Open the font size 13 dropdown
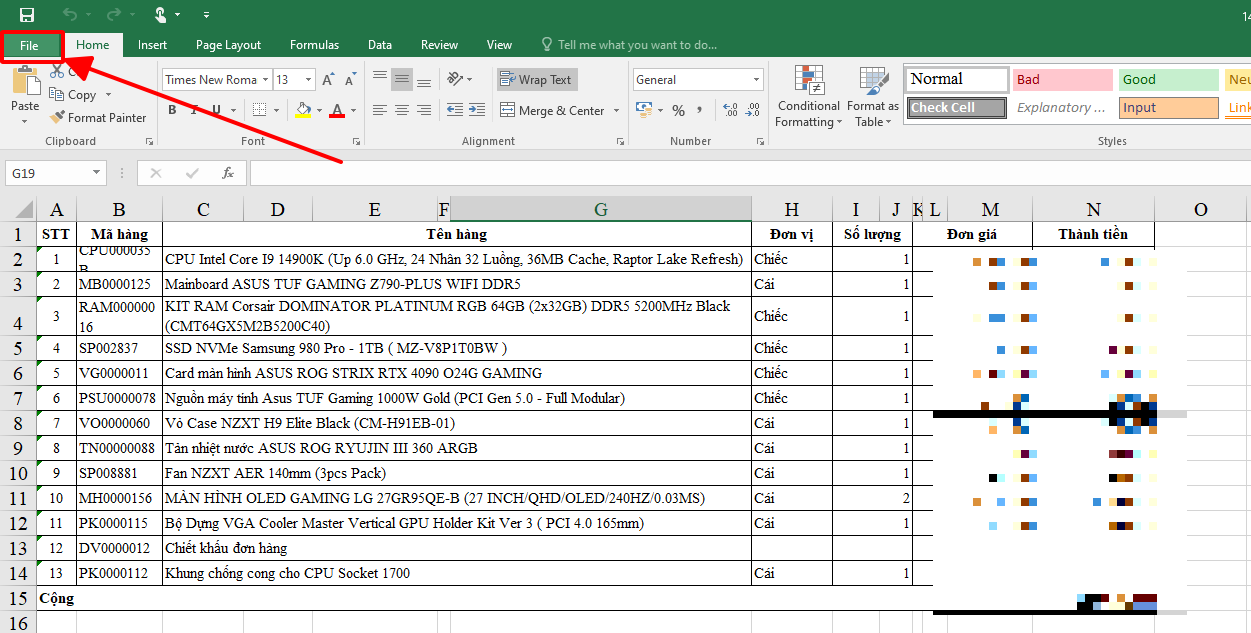The width and height of the screenshot is (1251, 633). (x=308, y=80)
